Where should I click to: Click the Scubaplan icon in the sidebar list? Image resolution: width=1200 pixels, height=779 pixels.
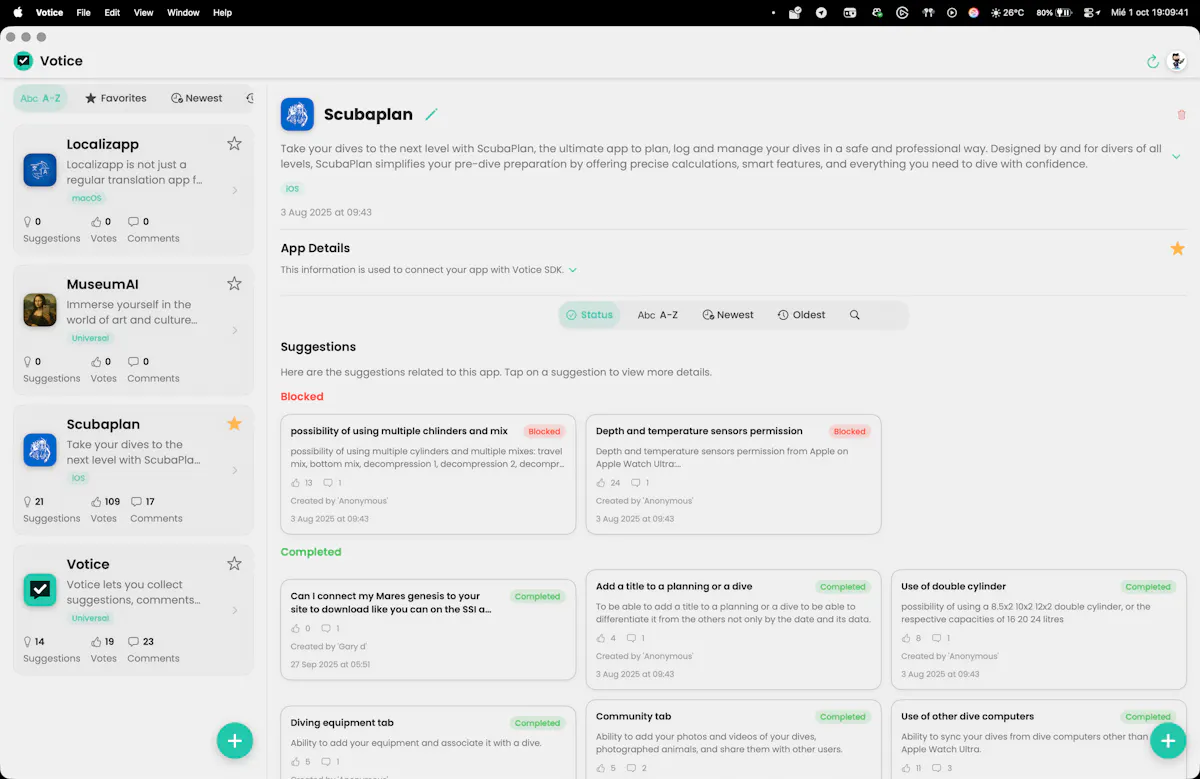click(40, 450)
